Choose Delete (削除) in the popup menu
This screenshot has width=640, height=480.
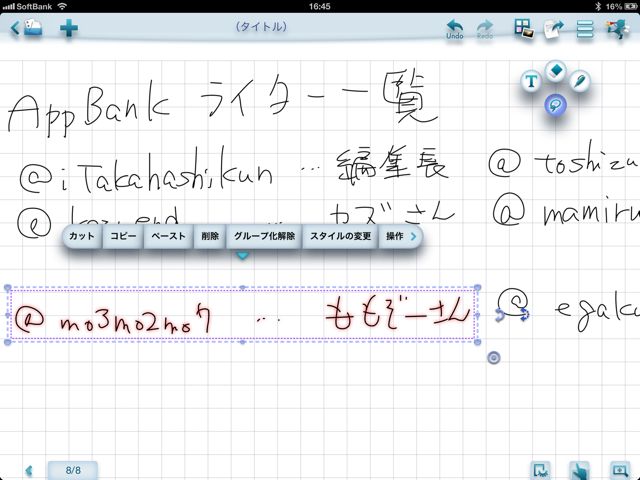(210, 236)
